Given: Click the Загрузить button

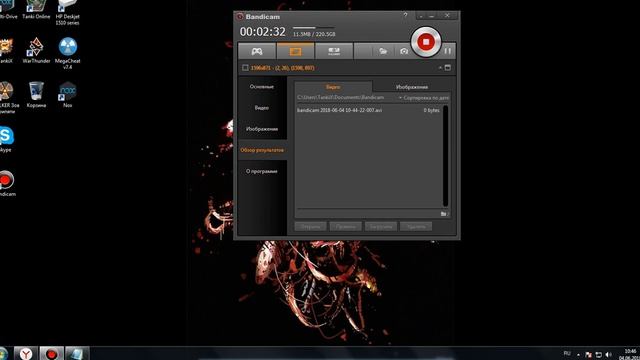Looking at the screenshot, I should (381, 227).
